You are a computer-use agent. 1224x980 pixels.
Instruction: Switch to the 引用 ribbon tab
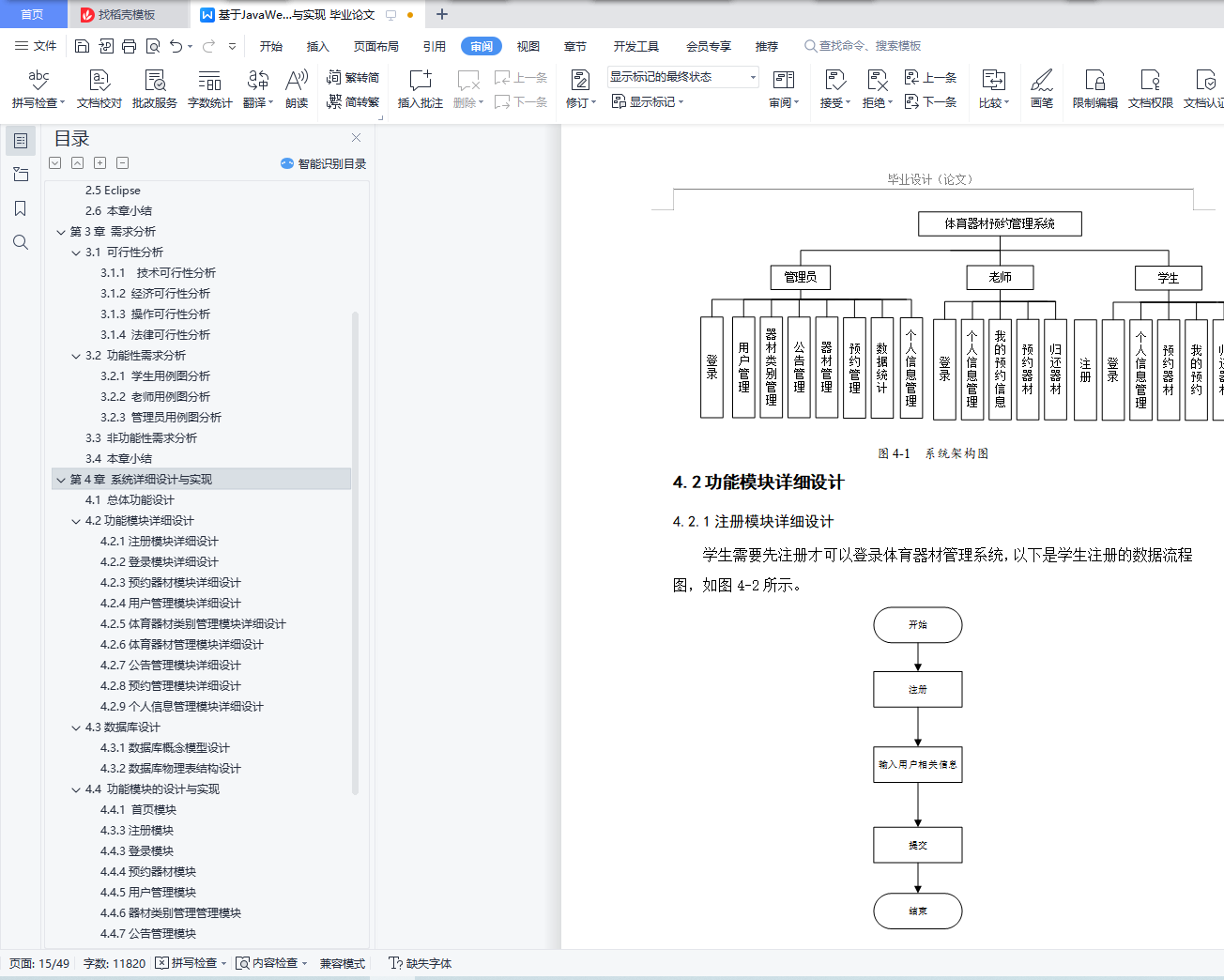point(435,46)
